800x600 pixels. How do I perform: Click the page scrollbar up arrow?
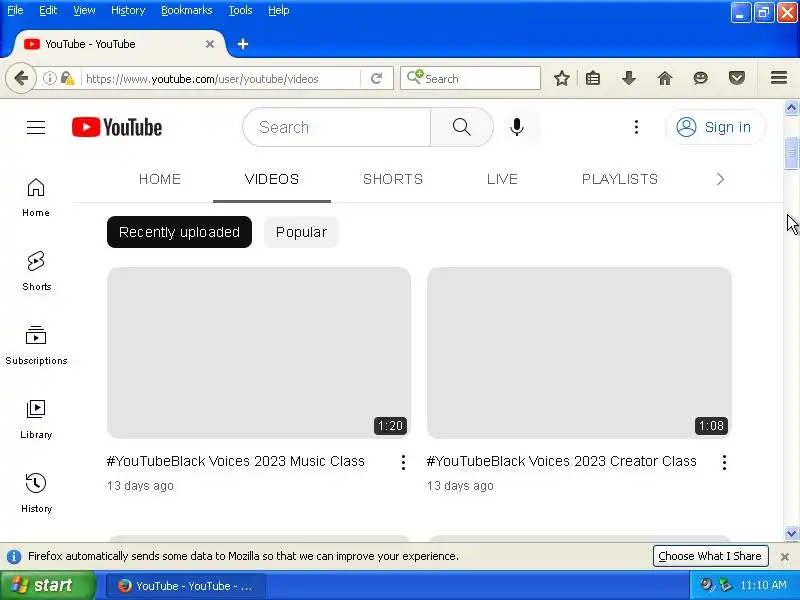tap(791, 108)
